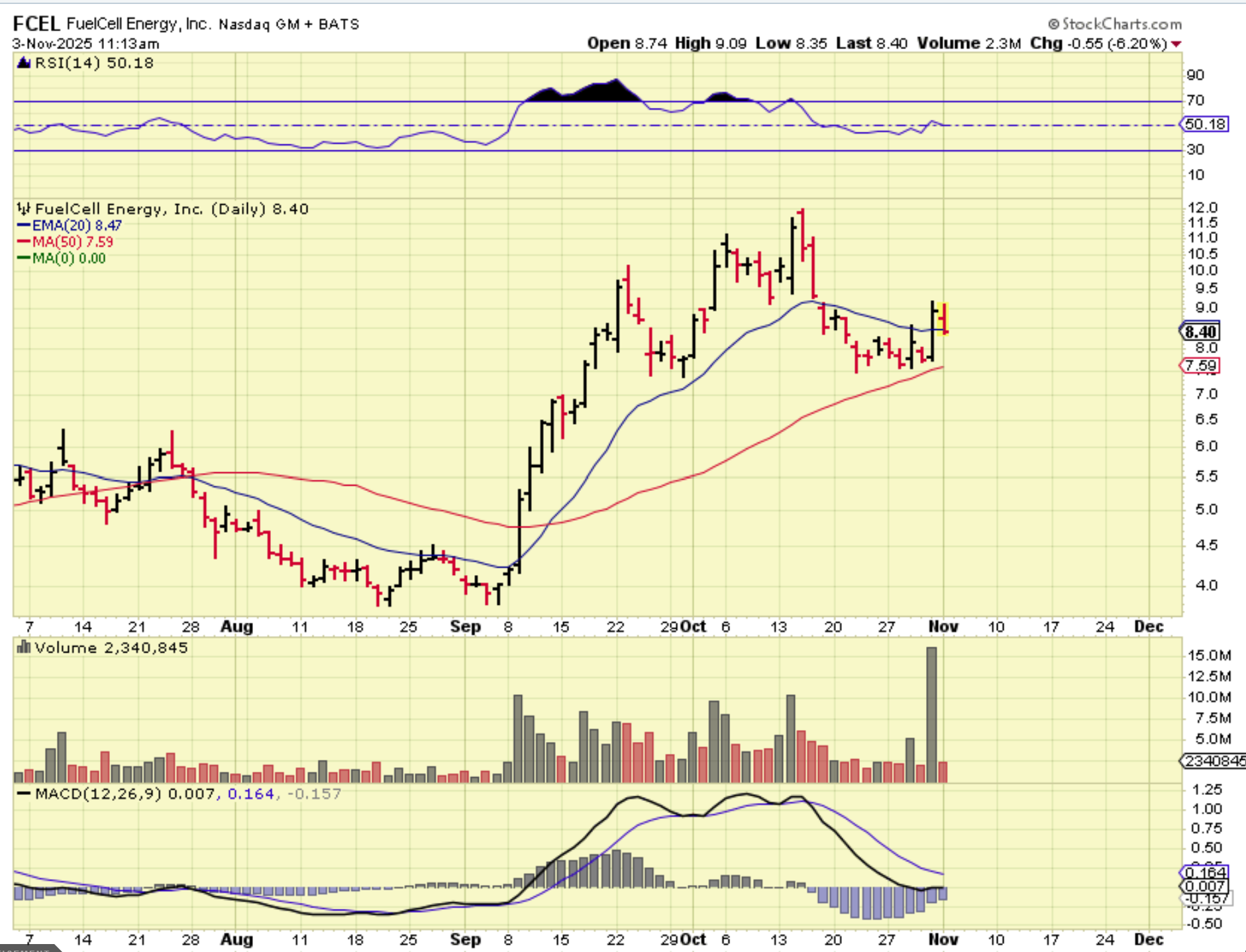Click the 0.007 MACD flag on right axis
Viewport: 1246px width, 952px height.
(1205, 886)
